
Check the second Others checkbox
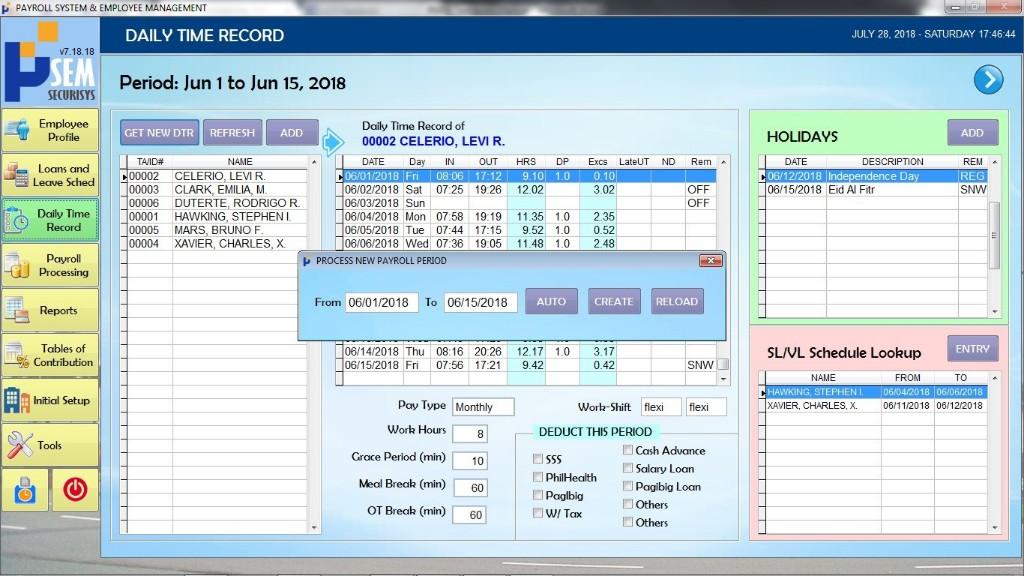click(628, 522)
